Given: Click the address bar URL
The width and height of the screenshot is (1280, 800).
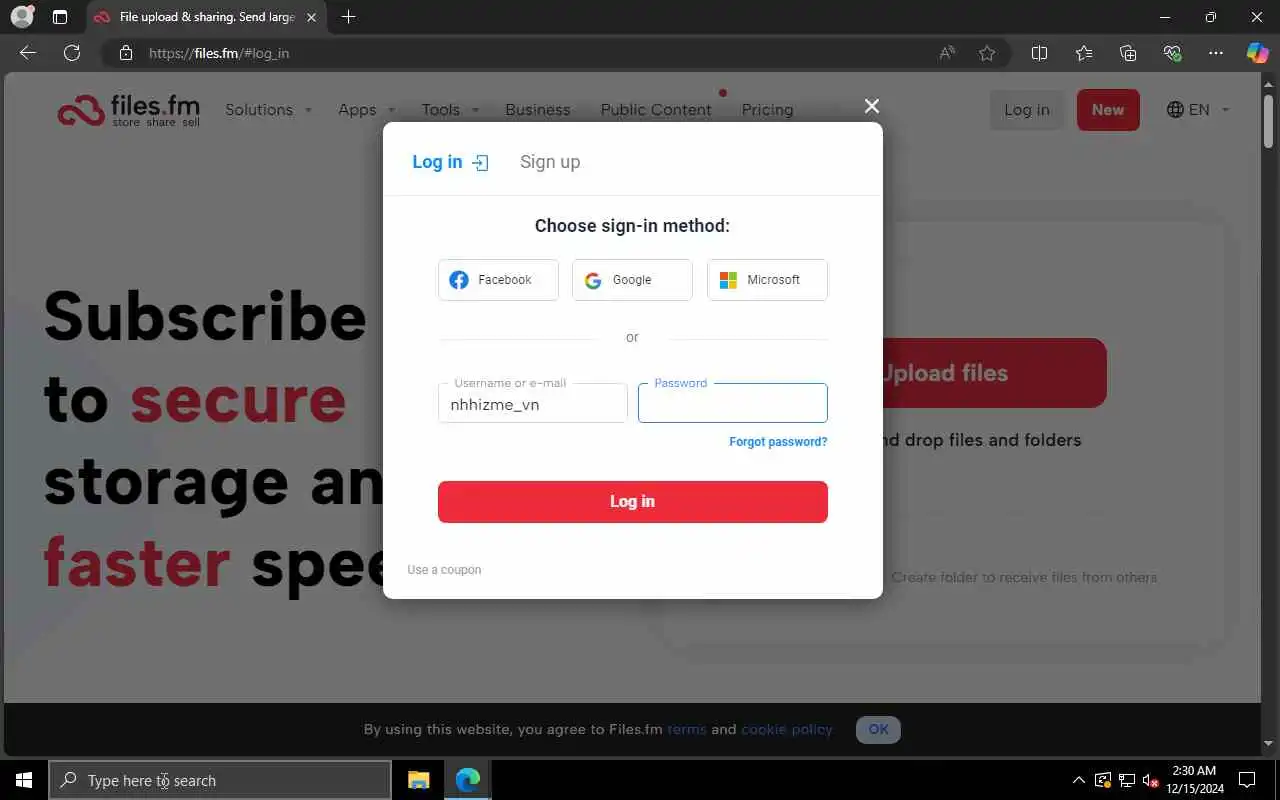Looking at the screenshot, I should click(219, 53).
